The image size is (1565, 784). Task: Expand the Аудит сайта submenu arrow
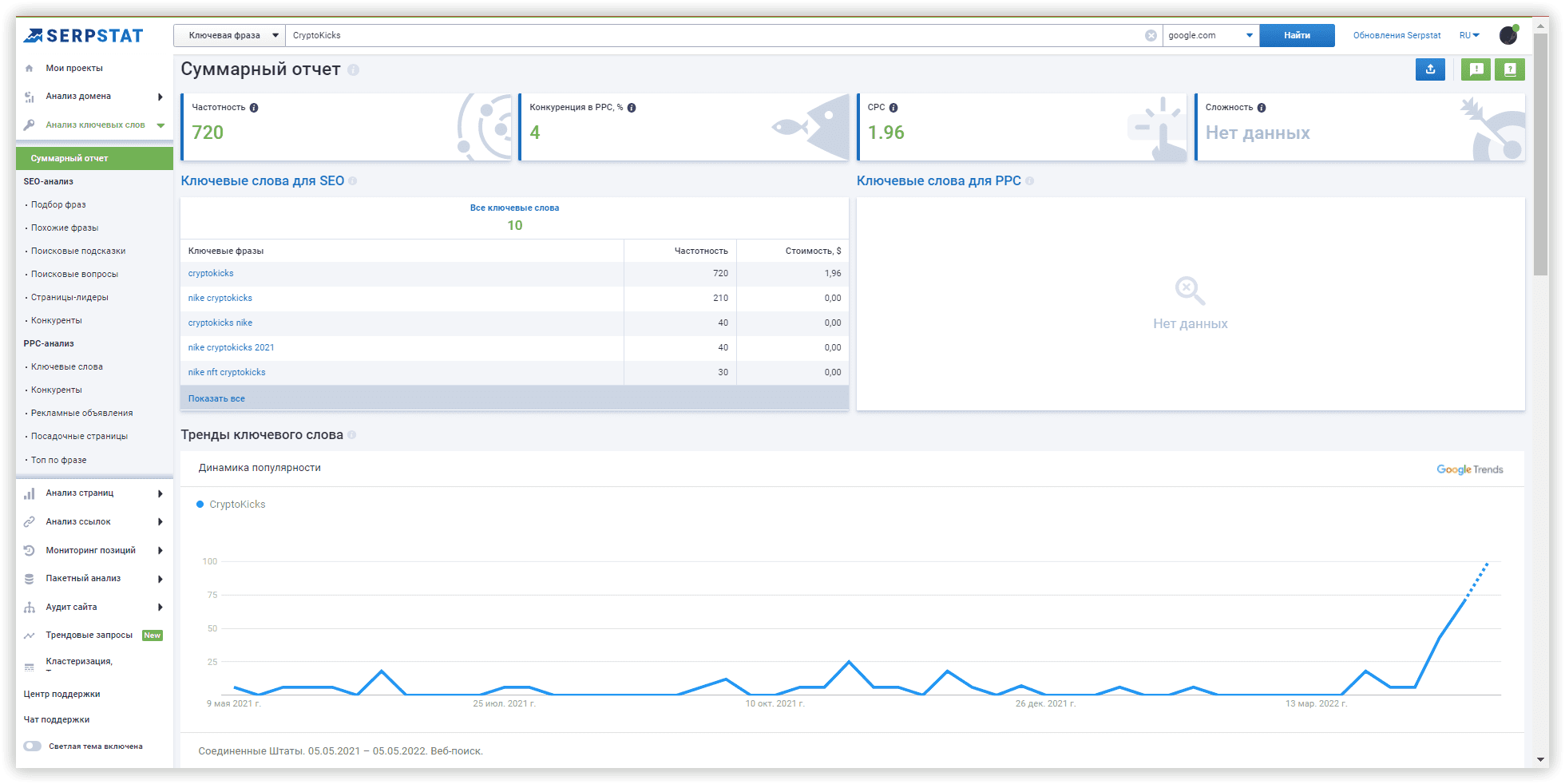click(x=160, y=608)
